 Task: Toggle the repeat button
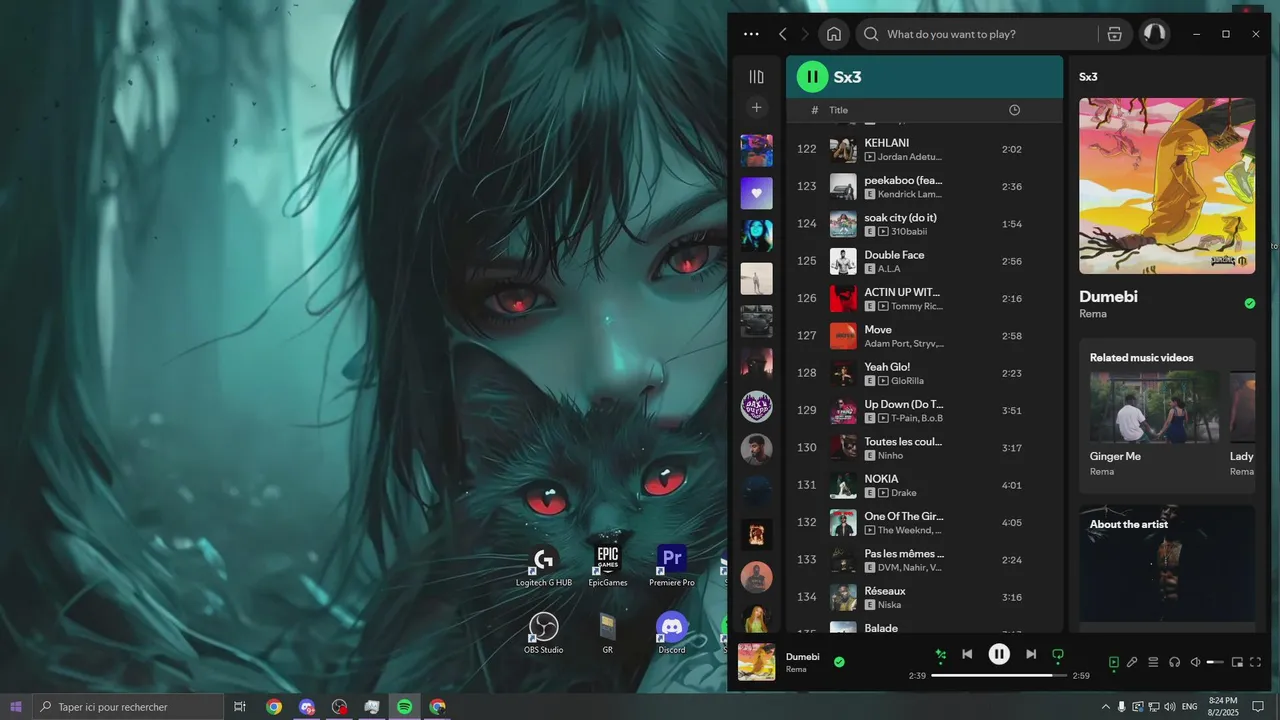pyautogui.click(x=1058, y=655)
